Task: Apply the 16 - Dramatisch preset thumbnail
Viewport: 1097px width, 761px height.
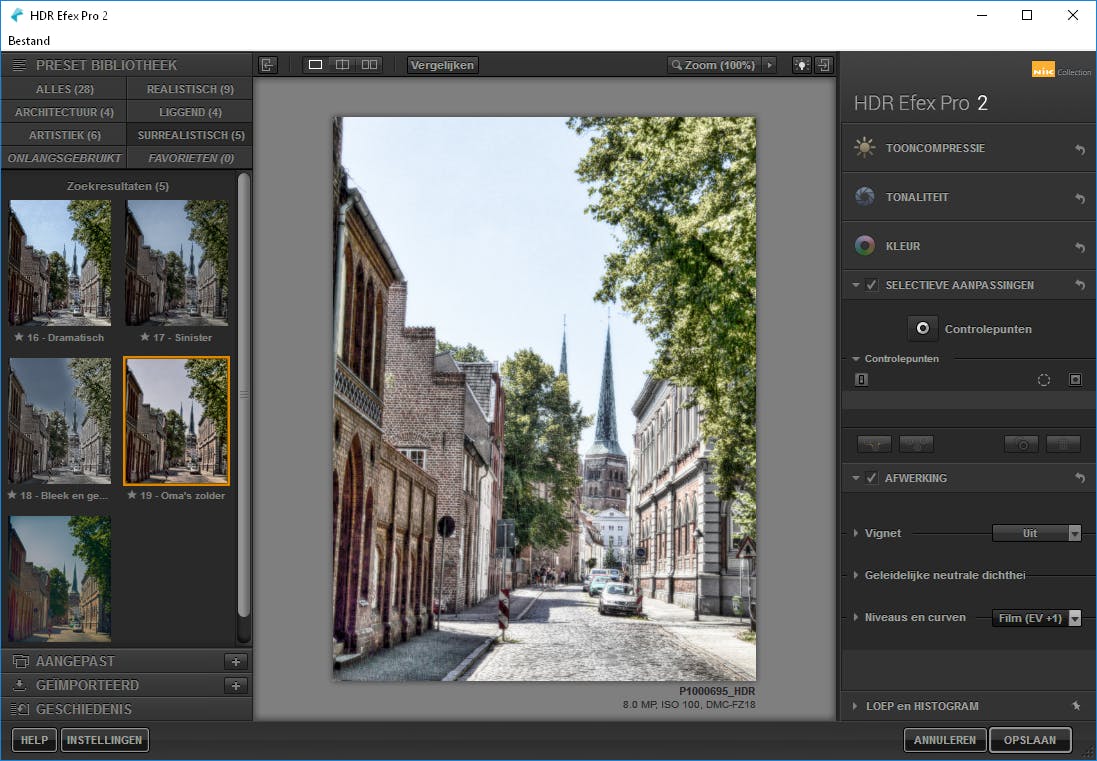Action: (60, 263)
